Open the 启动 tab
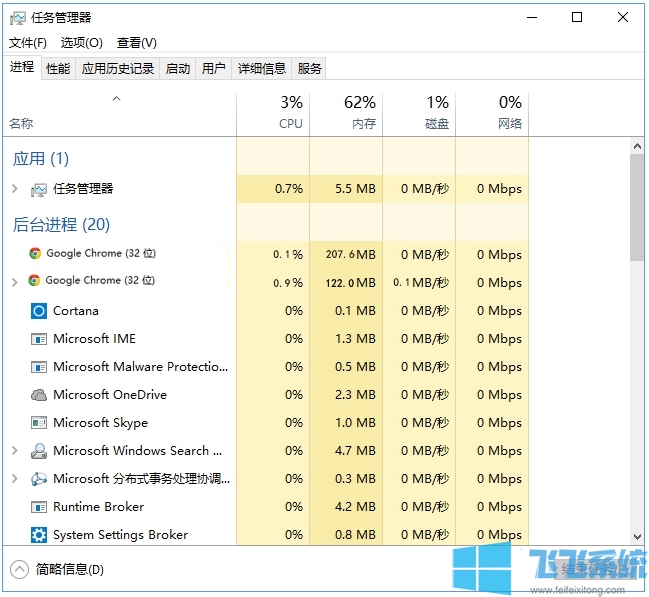The height and width of the screenshot is (597, 649). pos(177,68)
